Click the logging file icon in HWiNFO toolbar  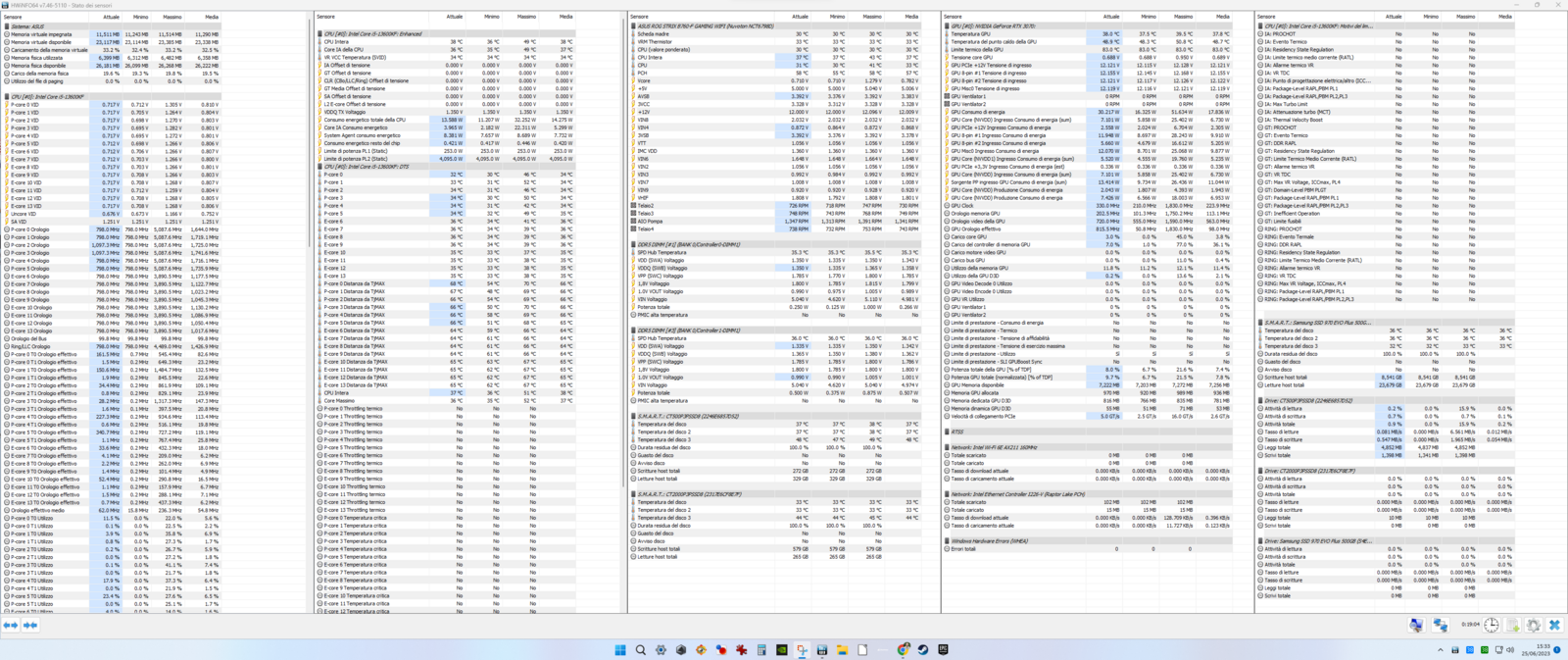click(x=1512, y=625)
